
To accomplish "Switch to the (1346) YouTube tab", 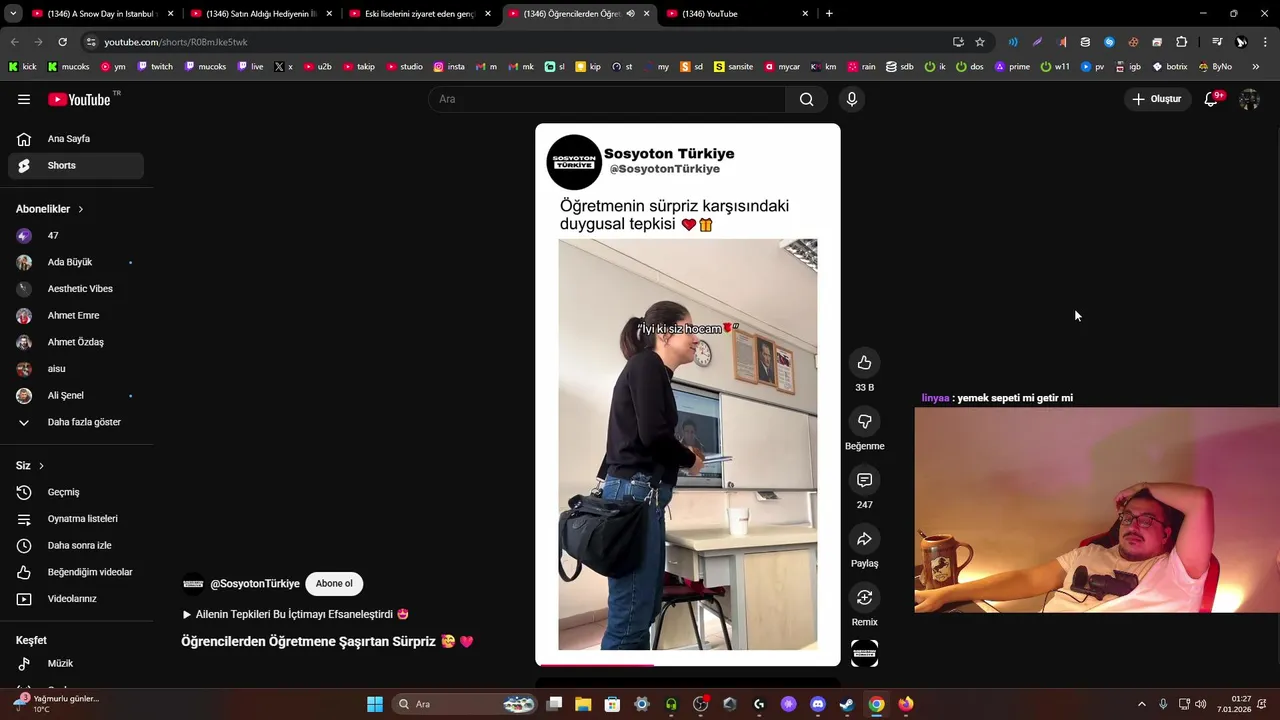I will 740,14.
